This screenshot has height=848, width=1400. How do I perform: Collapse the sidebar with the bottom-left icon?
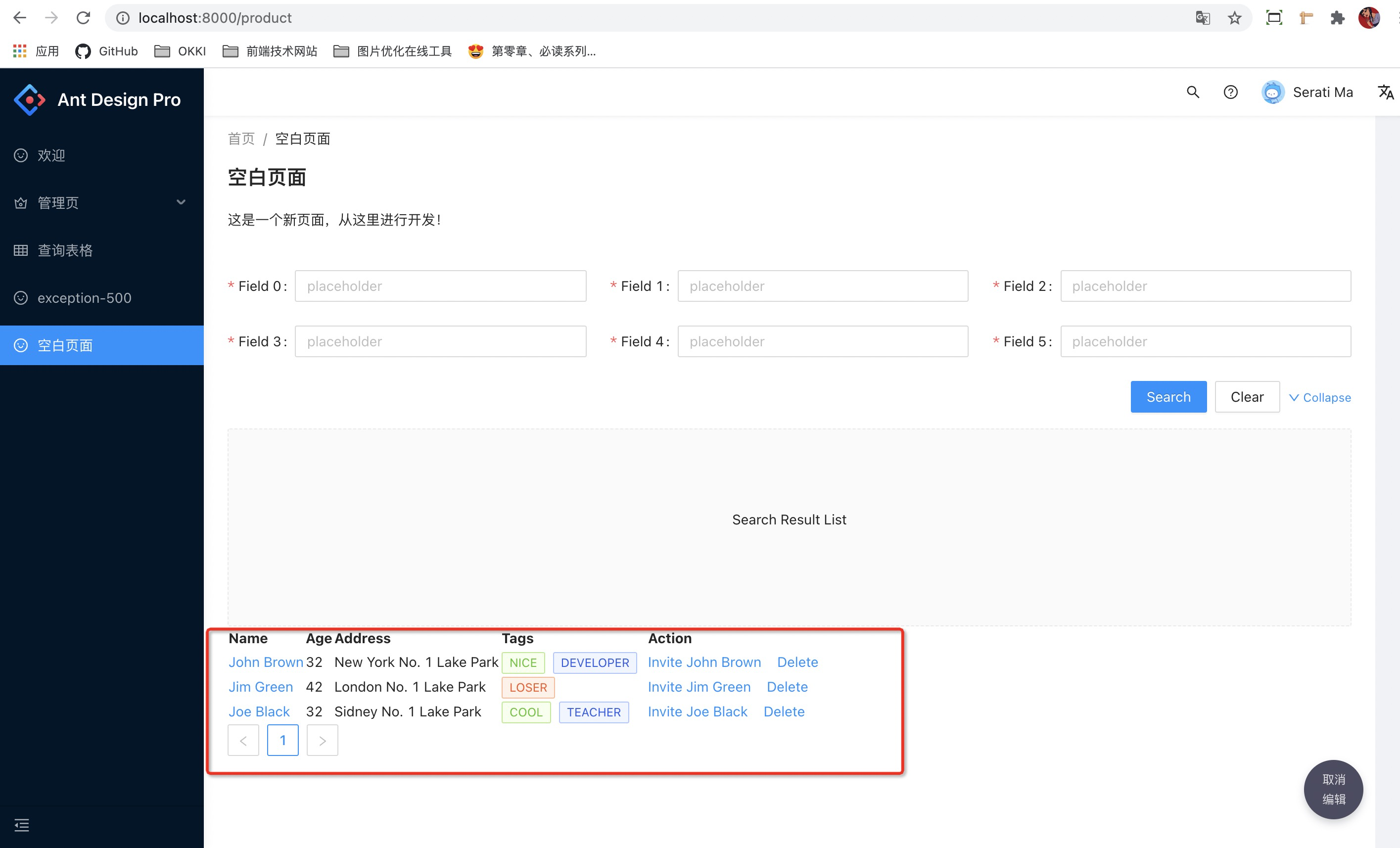tap(22, 825)
